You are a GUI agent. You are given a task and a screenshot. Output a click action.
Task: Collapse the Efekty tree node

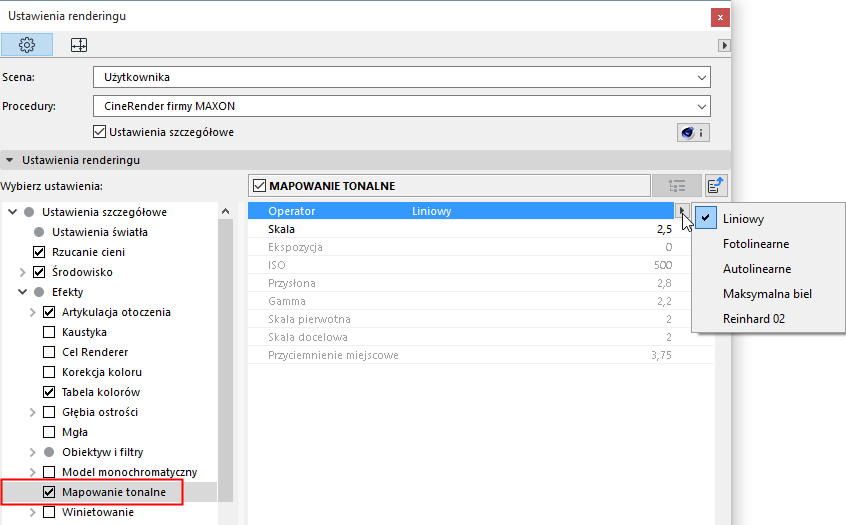(22, 292)
